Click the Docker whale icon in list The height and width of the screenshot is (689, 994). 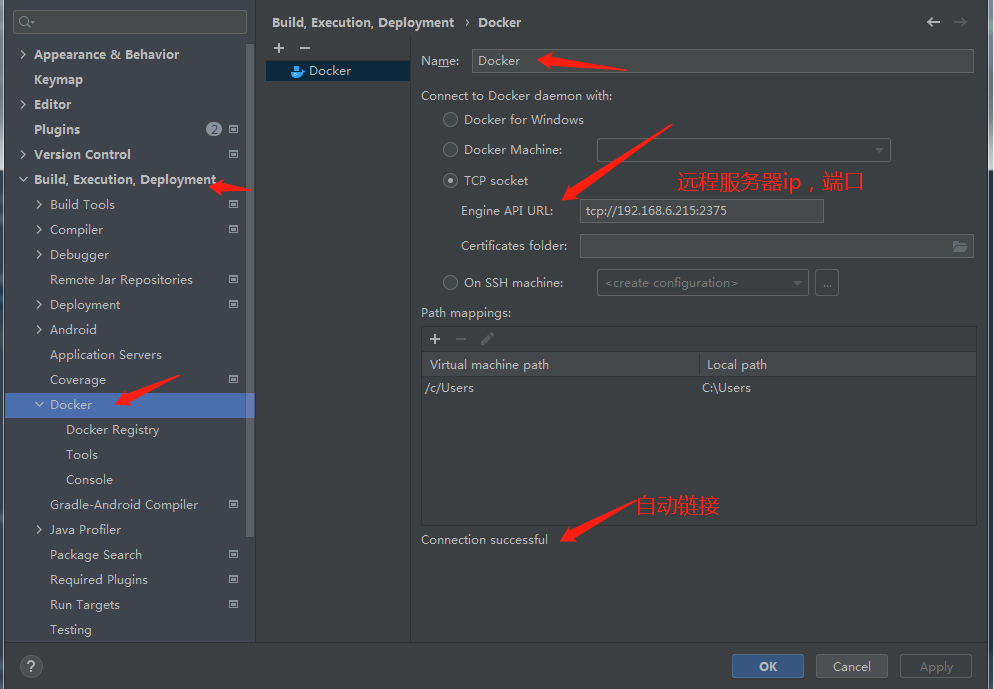click(297, 71)
